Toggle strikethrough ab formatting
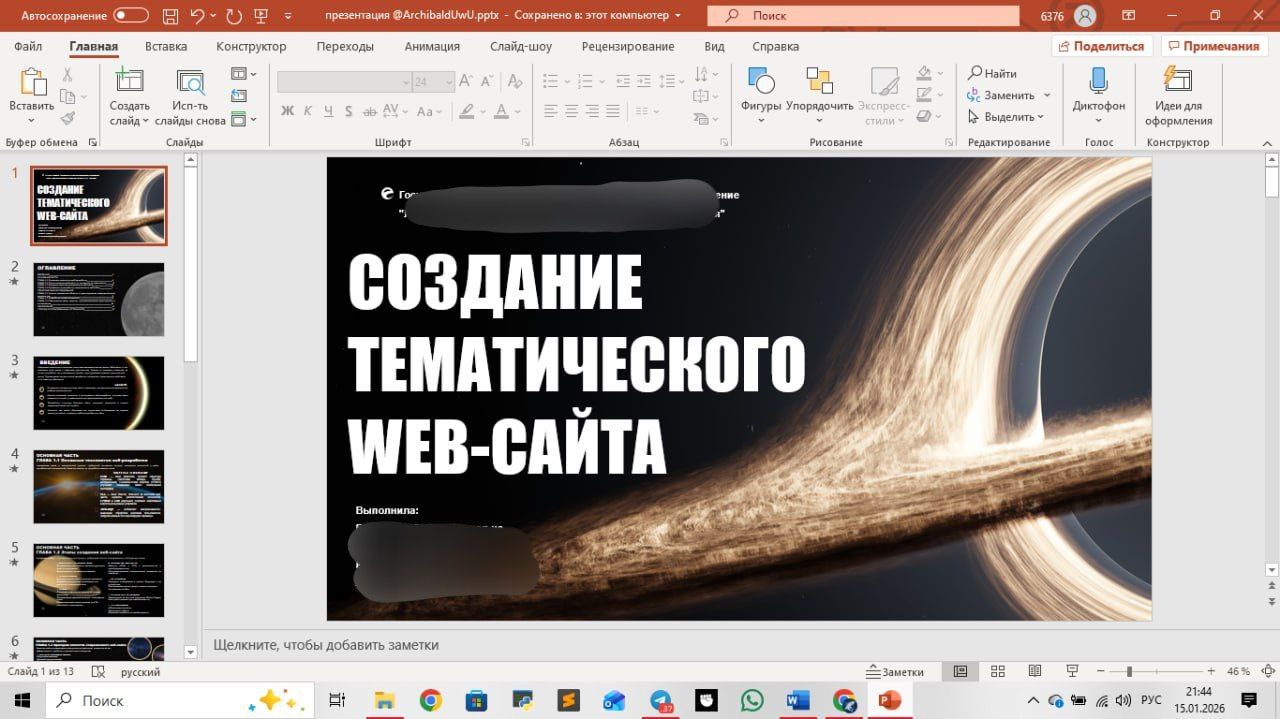Image resolution: width=1280 pixels, height=719 pixels. 368,111
